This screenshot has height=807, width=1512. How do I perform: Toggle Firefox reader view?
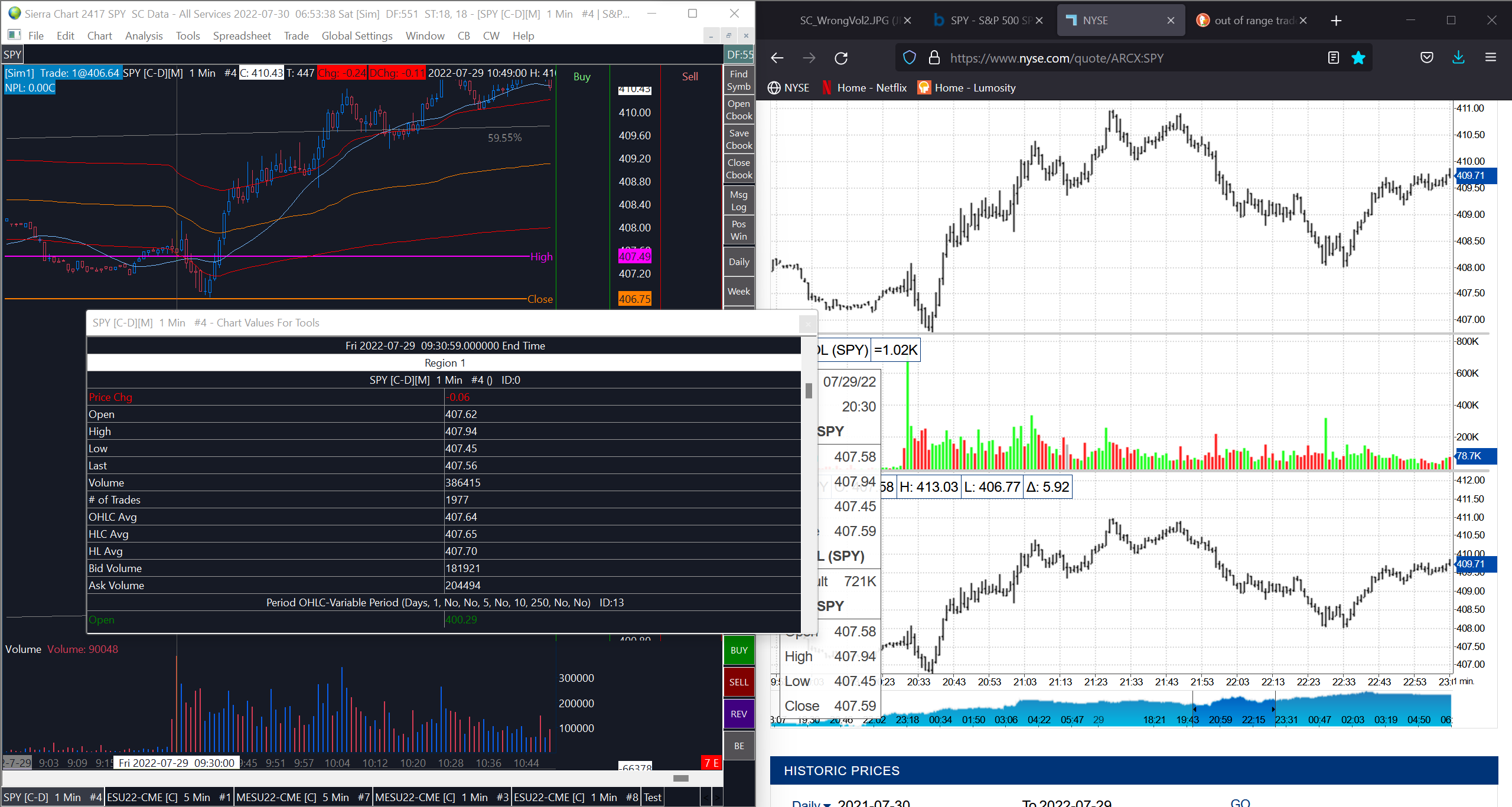click(x=1333, y=58)
